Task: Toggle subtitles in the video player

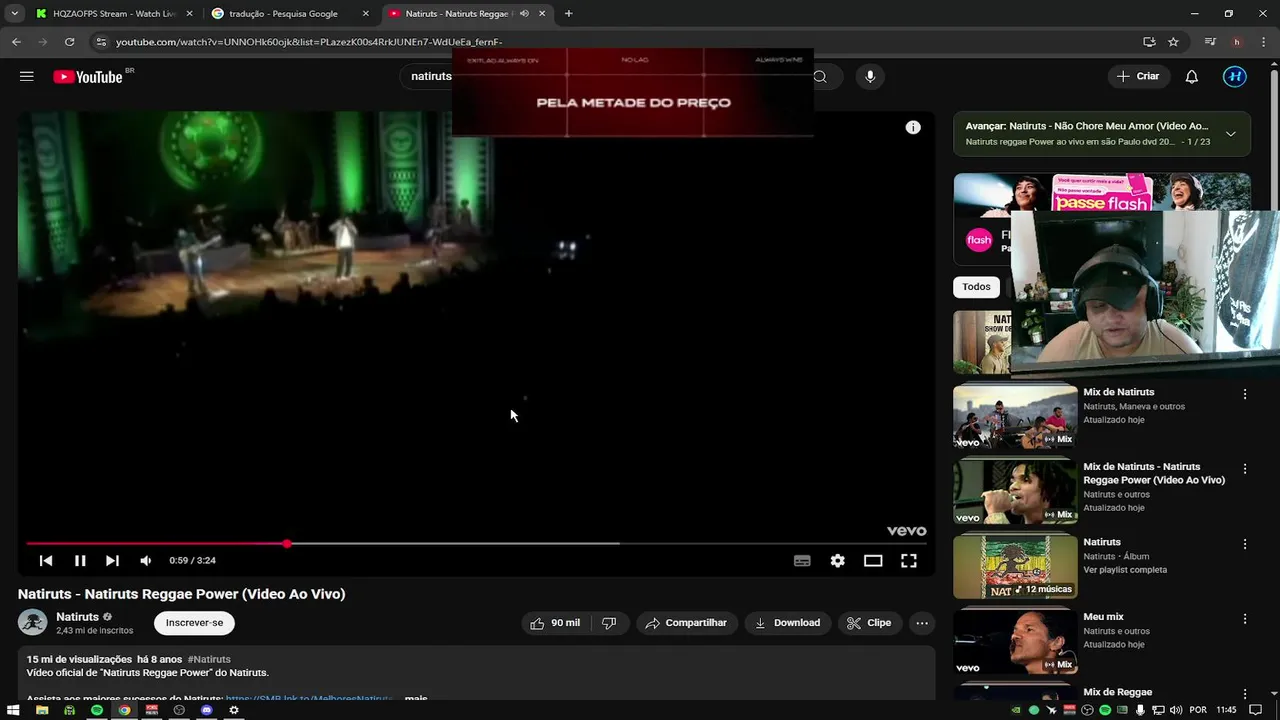Action: pos(802,561)
